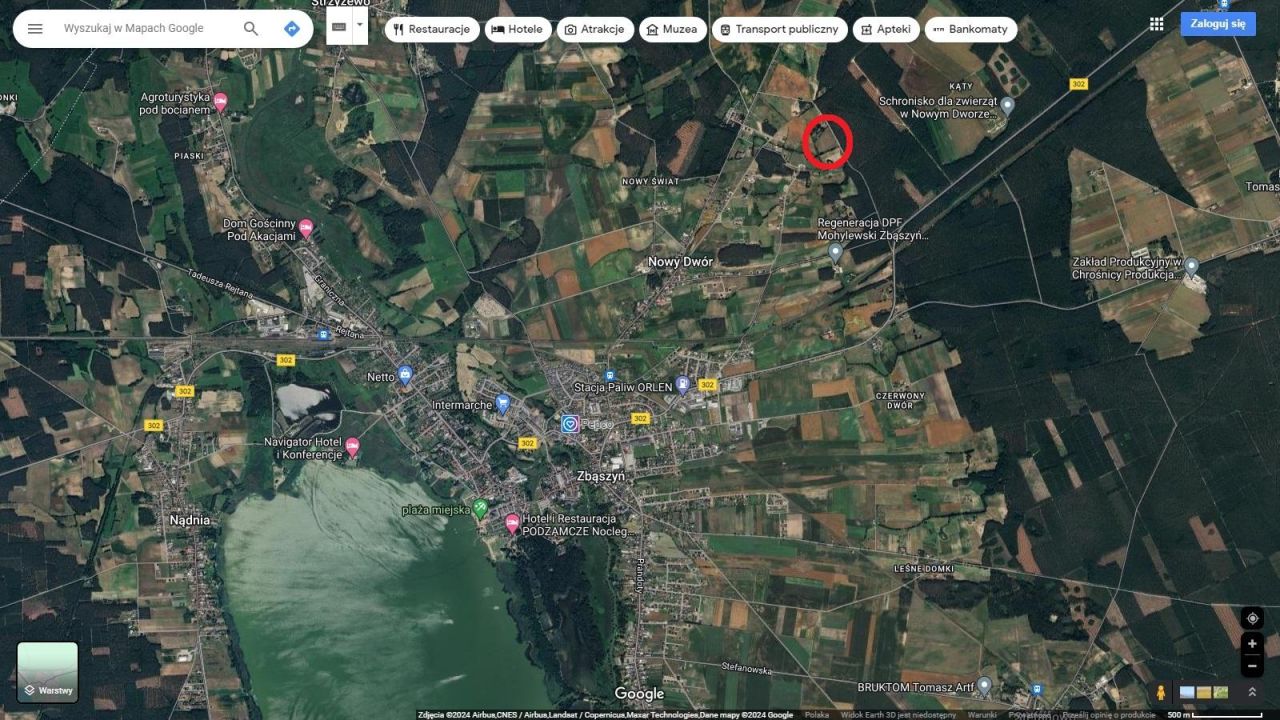The height and width of the screenshot is (720, 1280).
Task: Show Atrakcje on the map
Action: click(595, 29)
